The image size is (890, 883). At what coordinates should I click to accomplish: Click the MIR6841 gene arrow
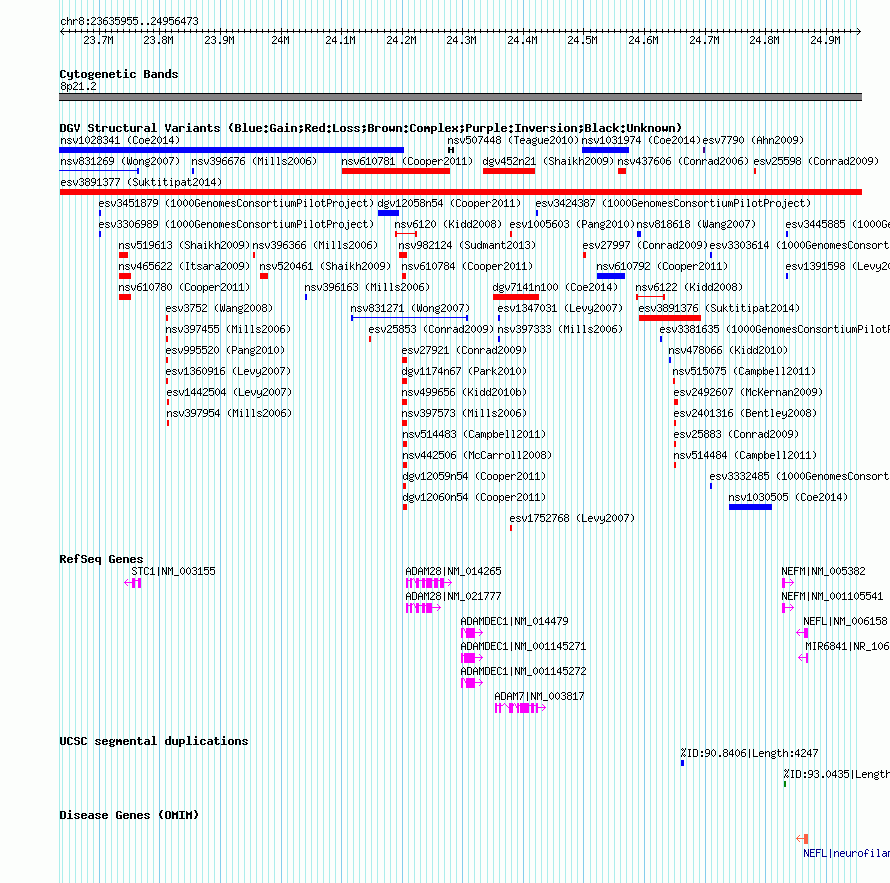pyautogui.click(x=803, y=658)
